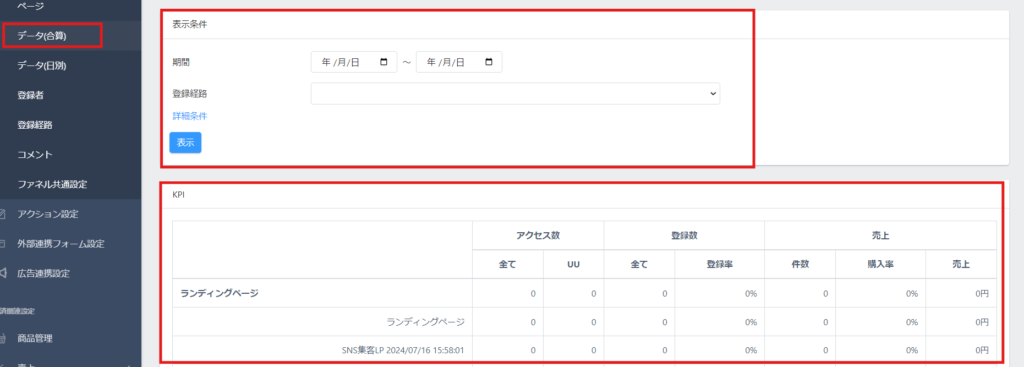Open アクション設定 menu item
The height and width of the screenshot is (367, 1024).
tap(48, 214)
